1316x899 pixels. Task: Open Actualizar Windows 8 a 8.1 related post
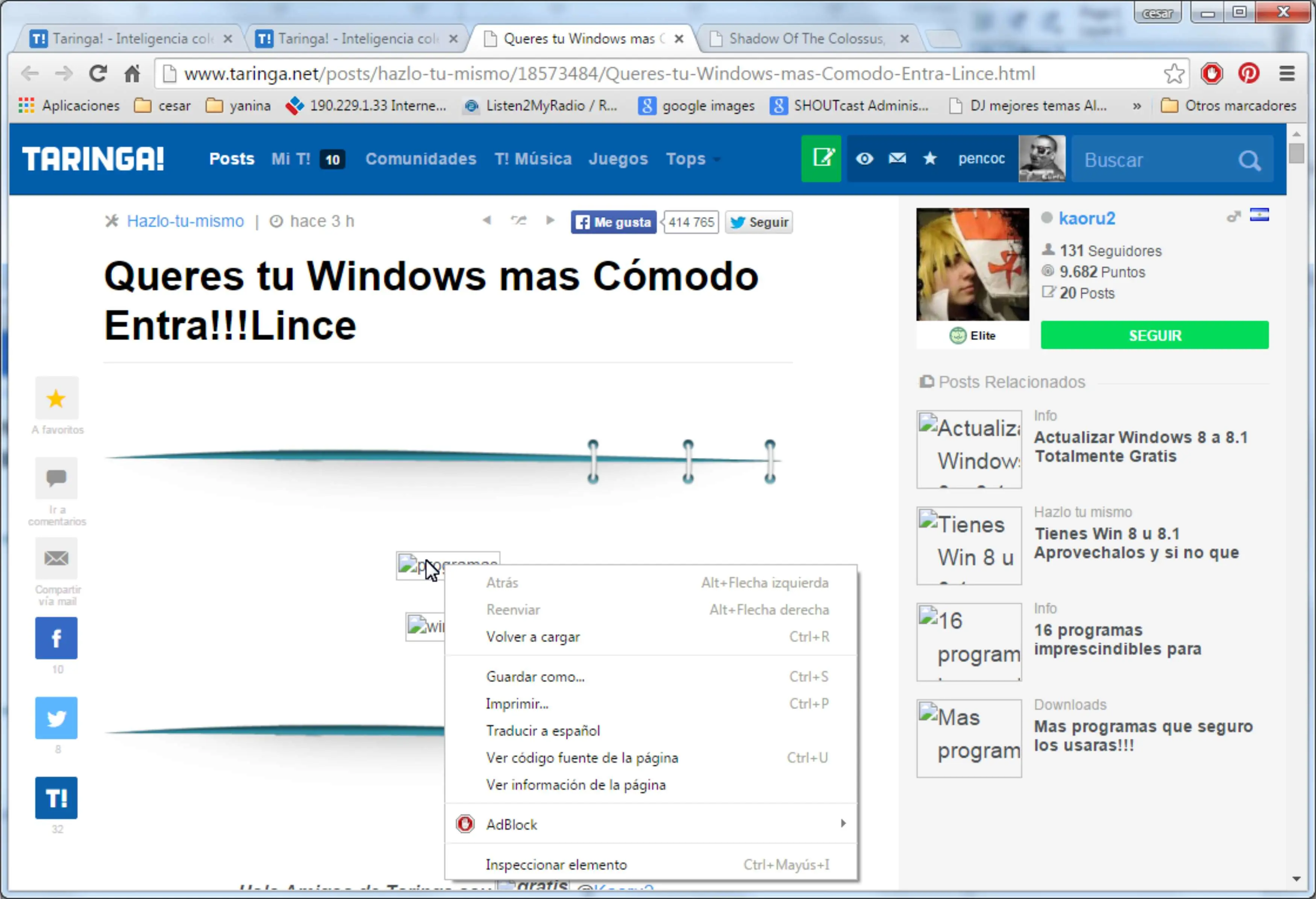[1140, 446]
